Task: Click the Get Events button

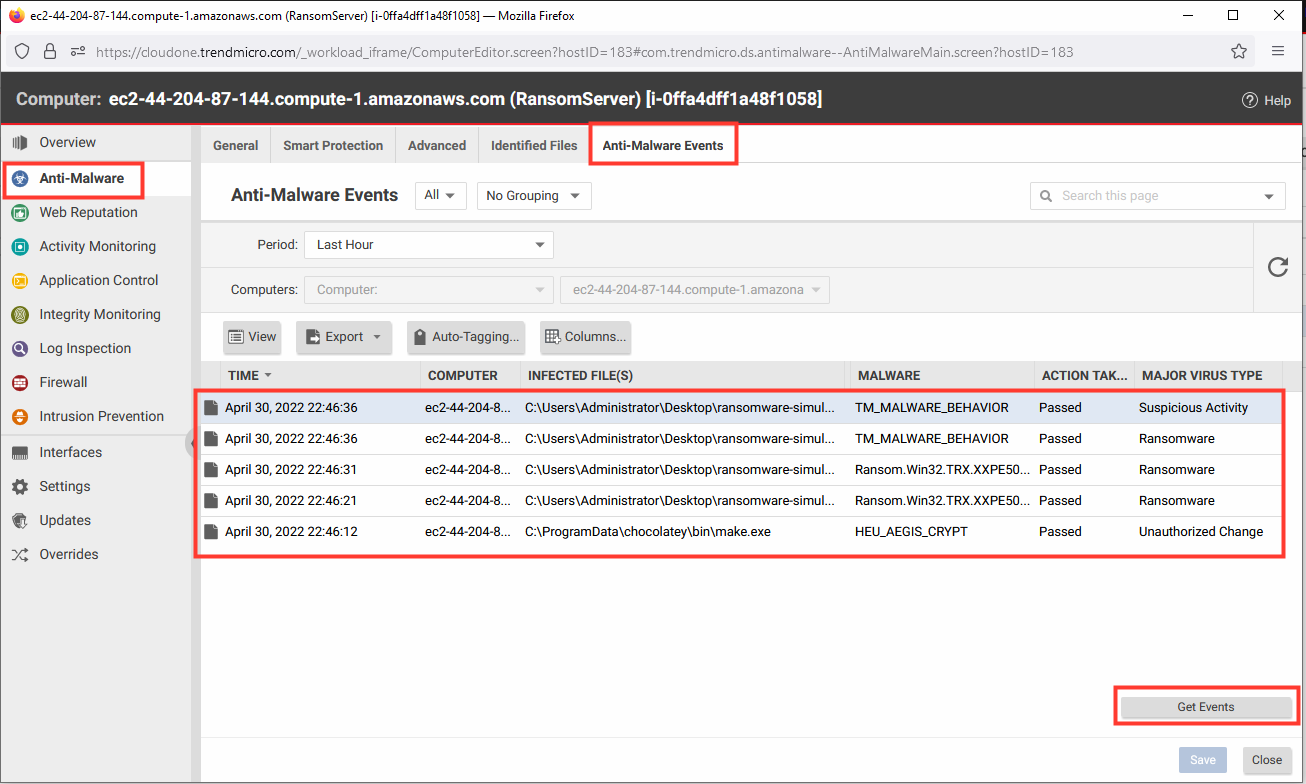Action: click(x=1206, y=707)
